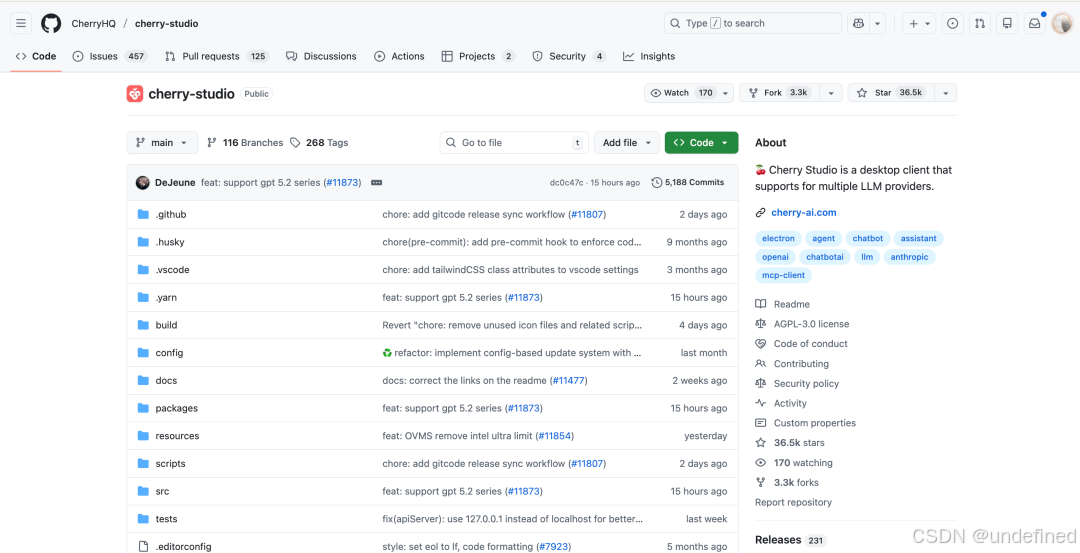This screenshot has width=1080, height=553.
Task: Open the Projects tab
Action: (478, 56)
